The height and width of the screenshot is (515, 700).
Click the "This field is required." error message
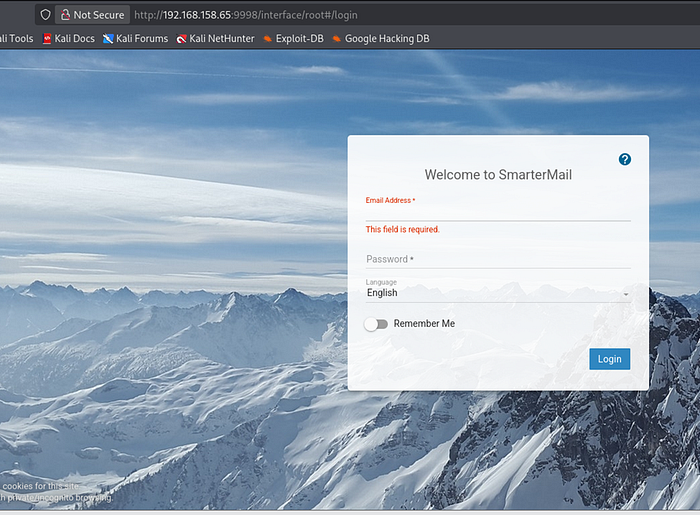pos(402,229)
